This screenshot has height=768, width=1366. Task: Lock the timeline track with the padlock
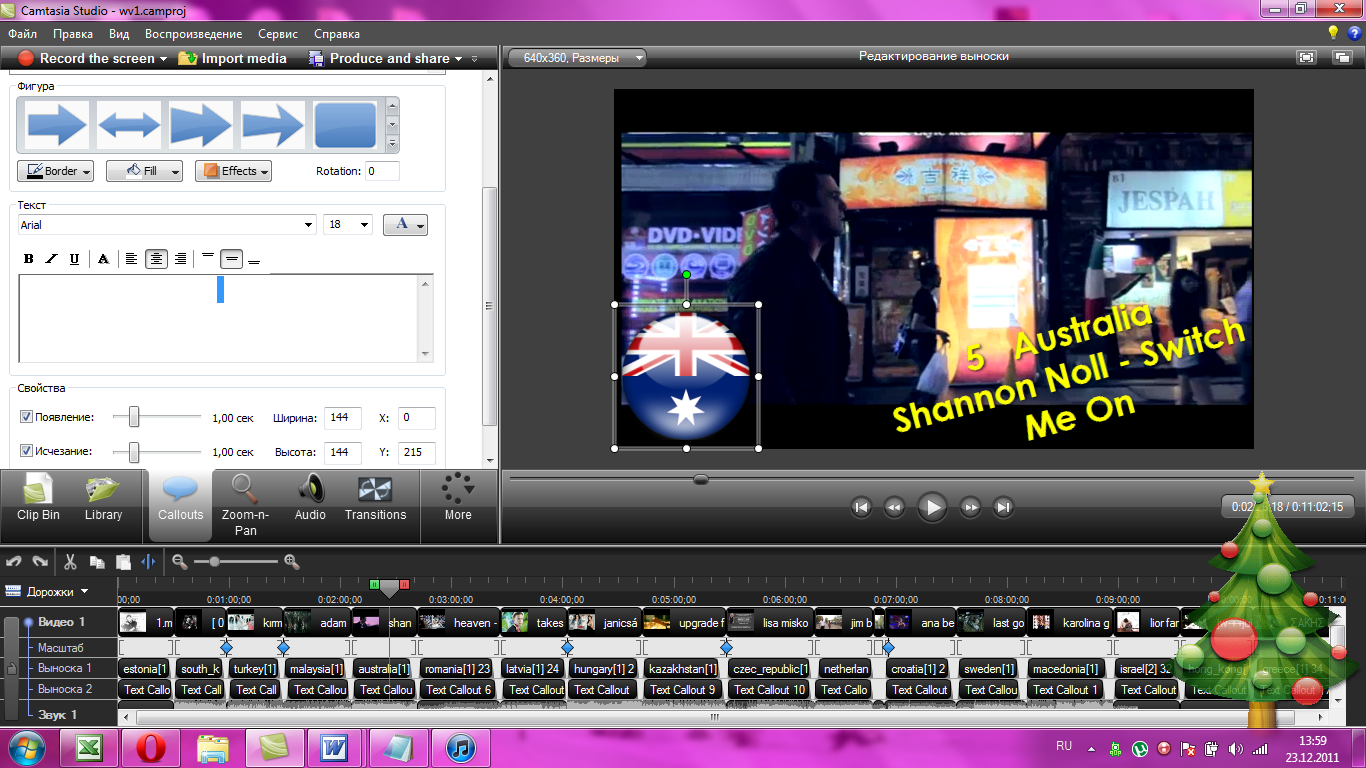coord(11,668)
